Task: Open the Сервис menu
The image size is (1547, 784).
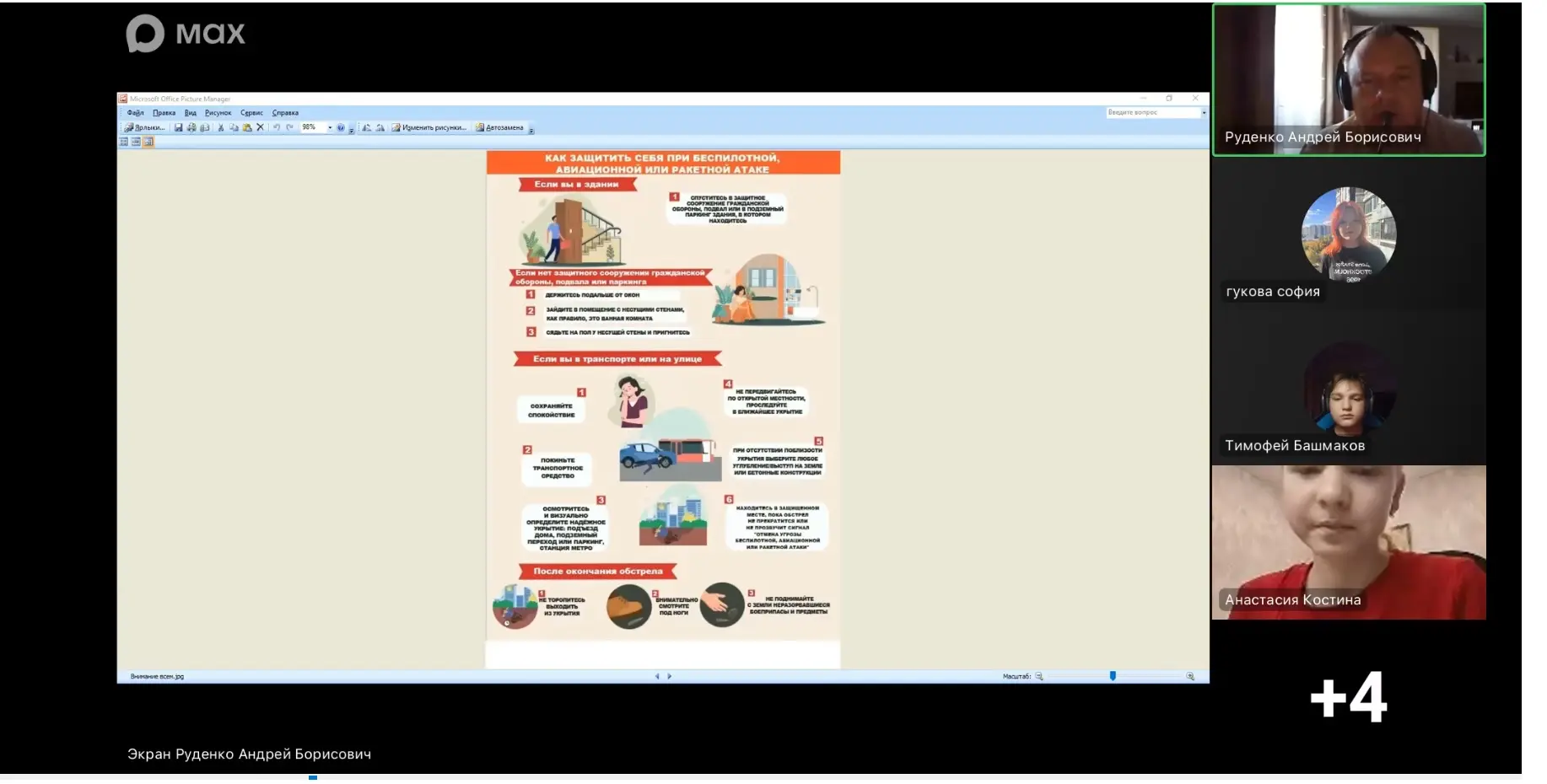Action: click(251, 112)
